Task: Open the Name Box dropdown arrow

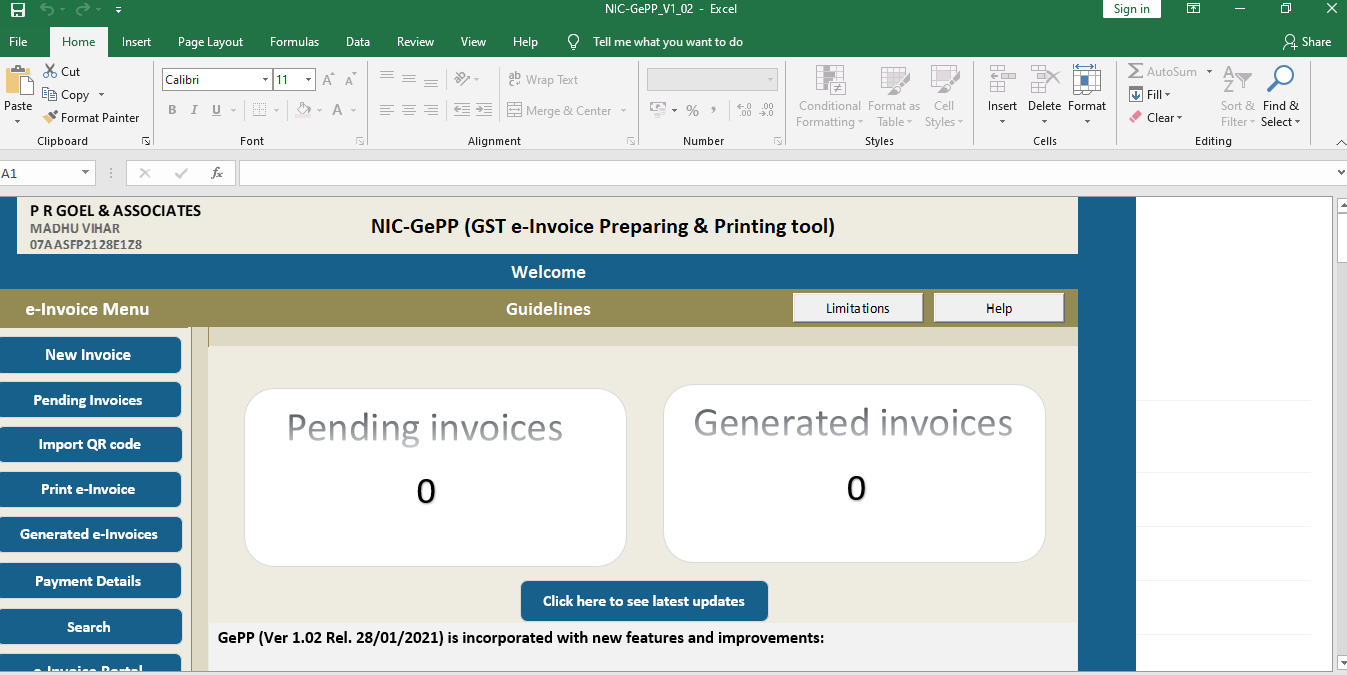Action: (x=85, y=173)
